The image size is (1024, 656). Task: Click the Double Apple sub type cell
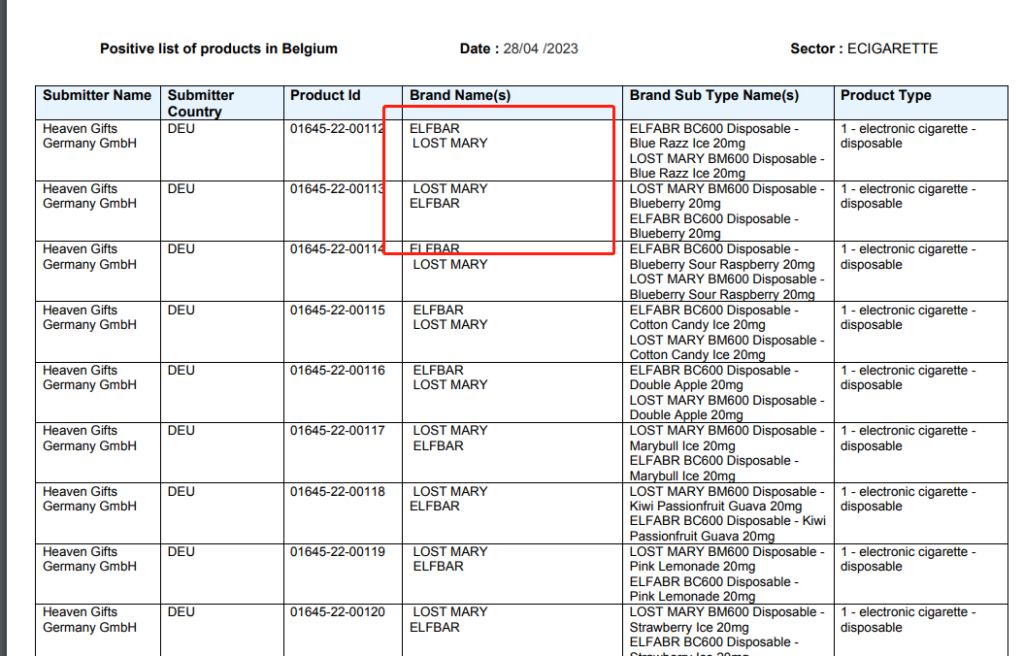tap(727, 393)
